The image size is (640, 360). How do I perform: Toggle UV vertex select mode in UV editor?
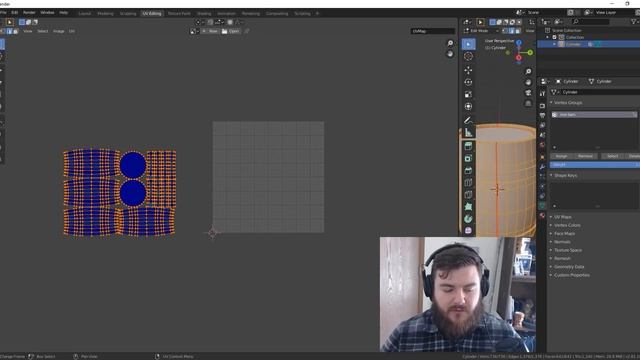[3, 31]
